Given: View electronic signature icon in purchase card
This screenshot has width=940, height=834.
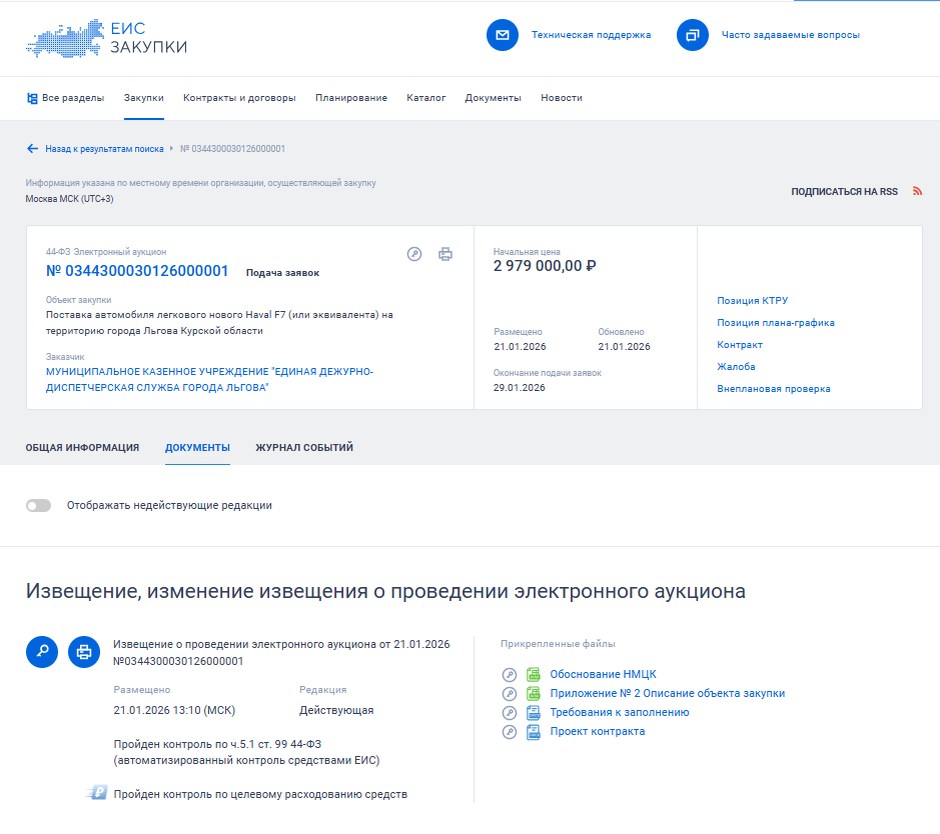Looking at the screenshot, I should point(414,254).
